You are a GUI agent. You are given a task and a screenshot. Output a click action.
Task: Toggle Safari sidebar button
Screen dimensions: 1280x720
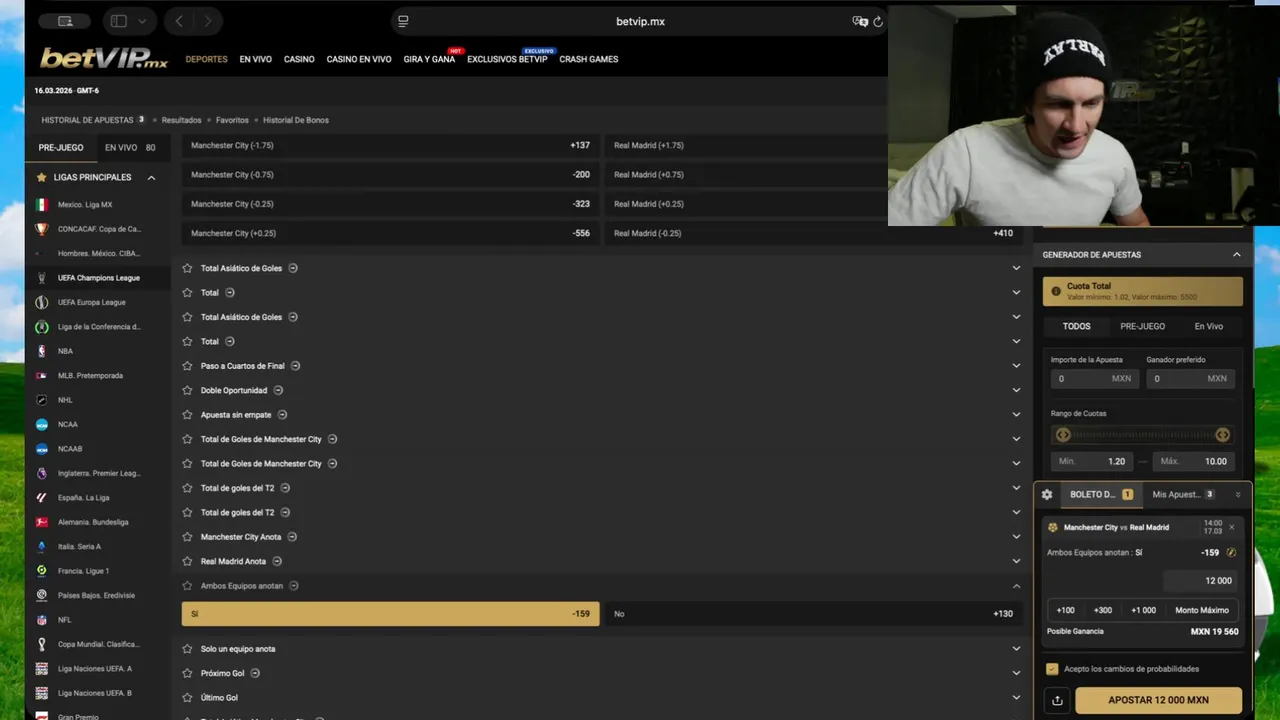[x=119, y=21]
